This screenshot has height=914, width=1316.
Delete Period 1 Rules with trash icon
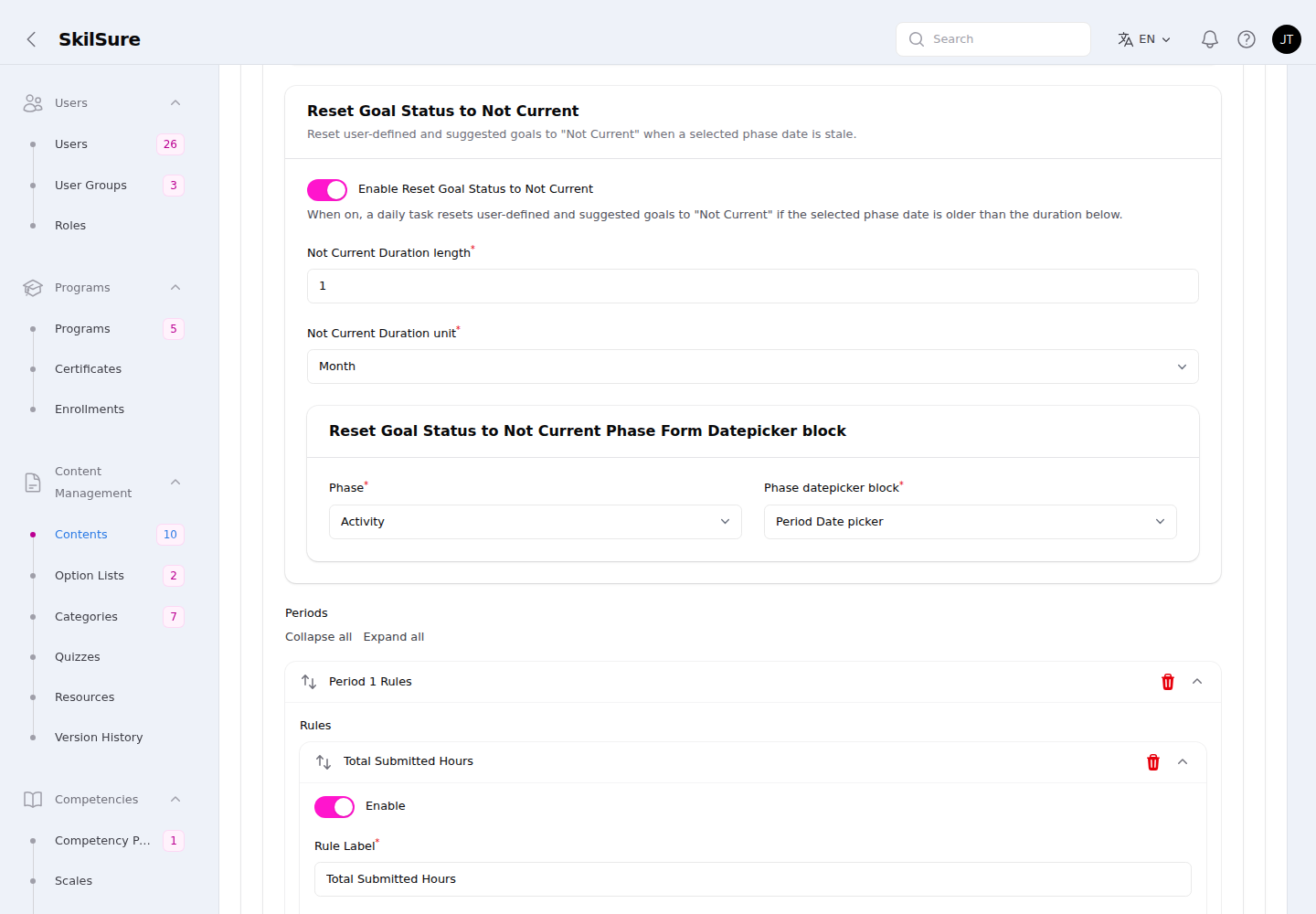point(1168,682)
